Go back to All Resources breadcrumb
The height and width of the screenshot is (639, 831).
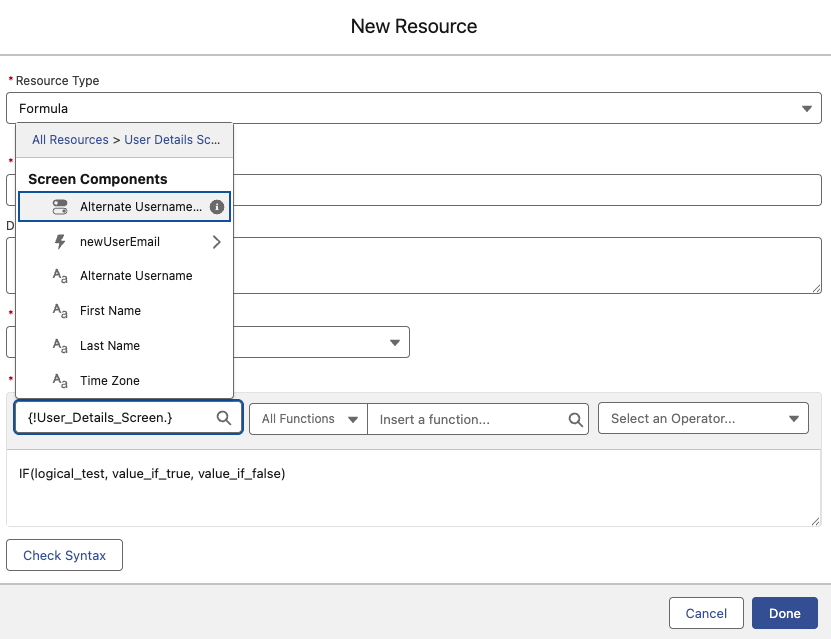[70, 140]
